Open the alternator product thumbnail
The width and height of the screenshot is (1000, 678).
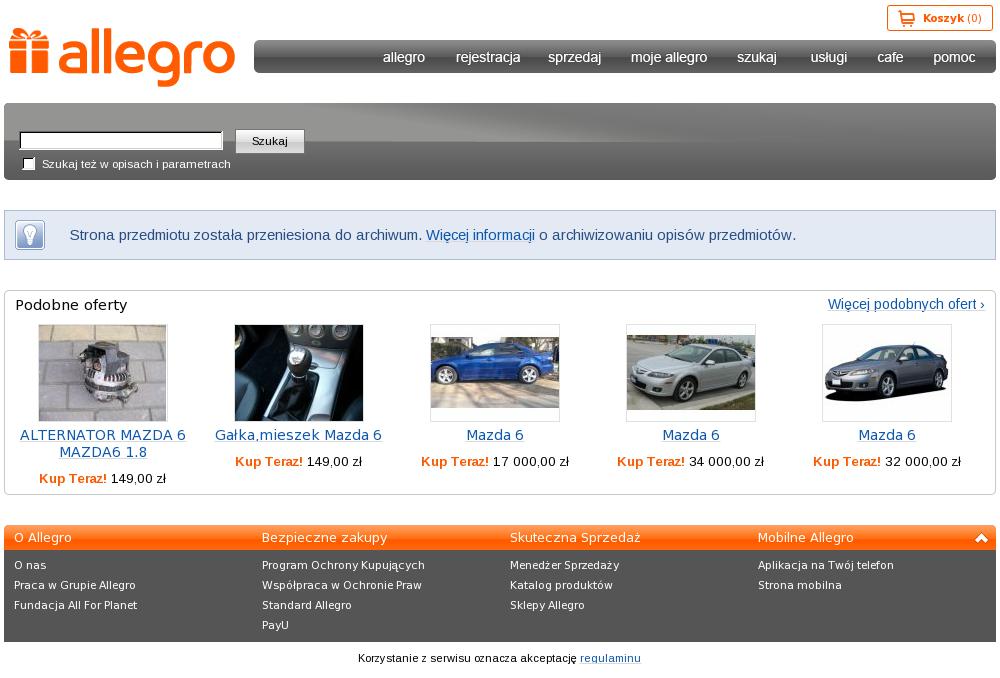[103, 372]
